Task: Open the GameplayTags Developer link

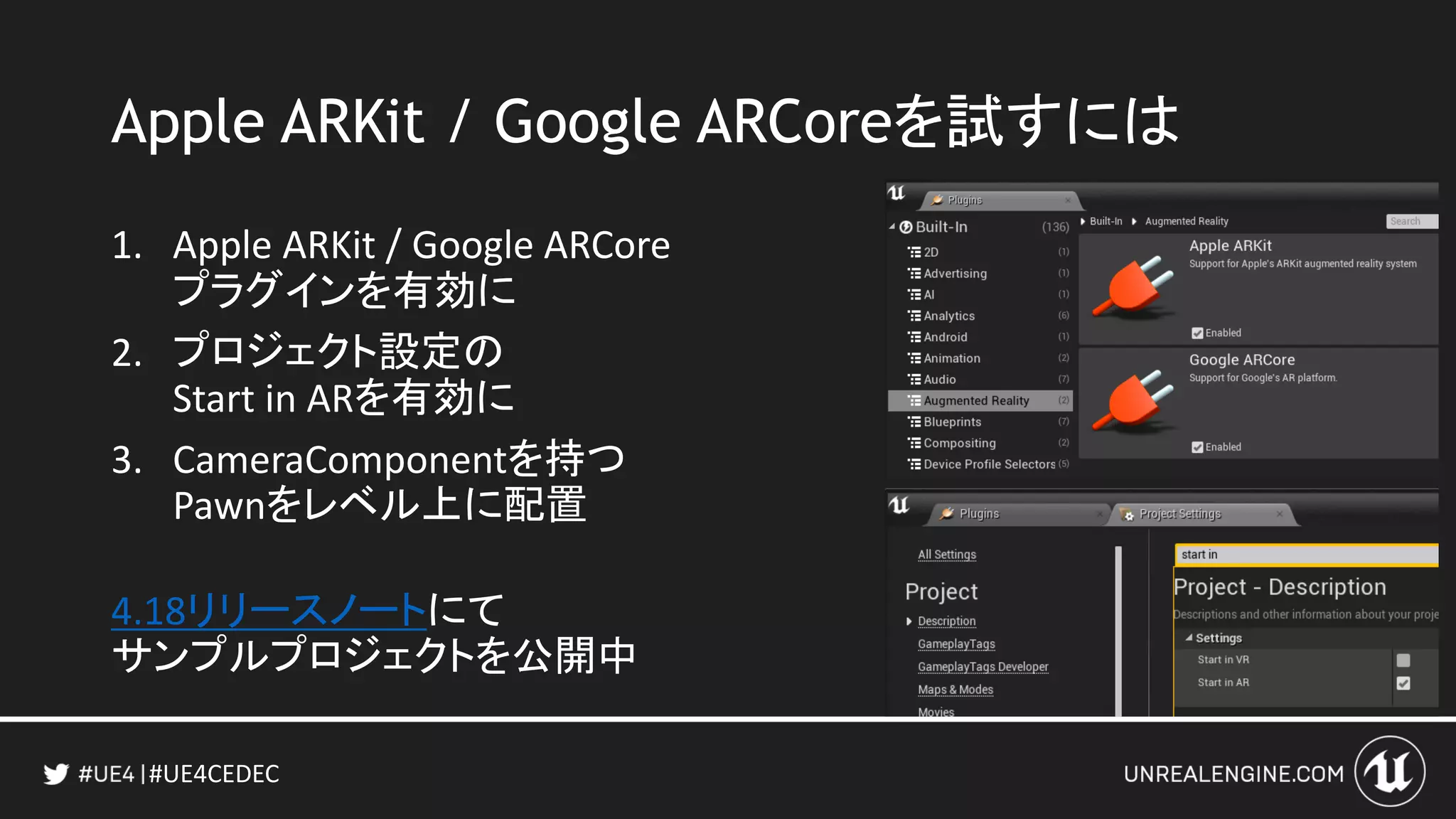Action: point(983,667)
